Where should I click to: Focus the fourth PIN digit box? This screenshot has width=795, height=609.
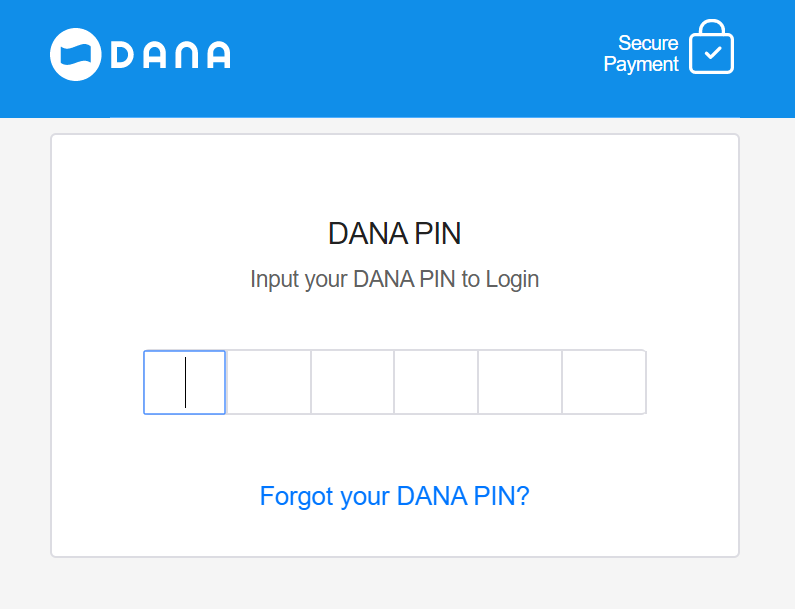coord(437,382)
